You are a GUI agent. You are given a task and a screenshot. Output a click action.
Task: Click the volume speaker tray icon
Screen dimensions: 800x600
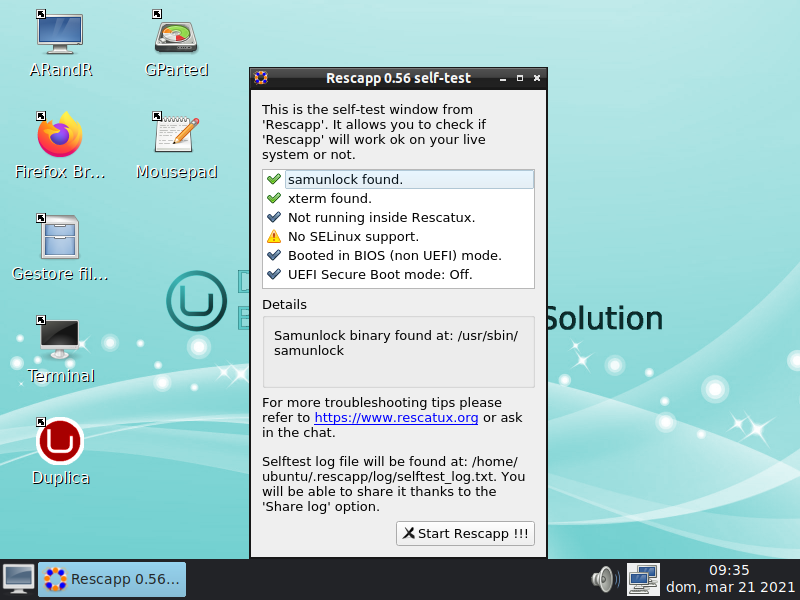tap(604, 578)
